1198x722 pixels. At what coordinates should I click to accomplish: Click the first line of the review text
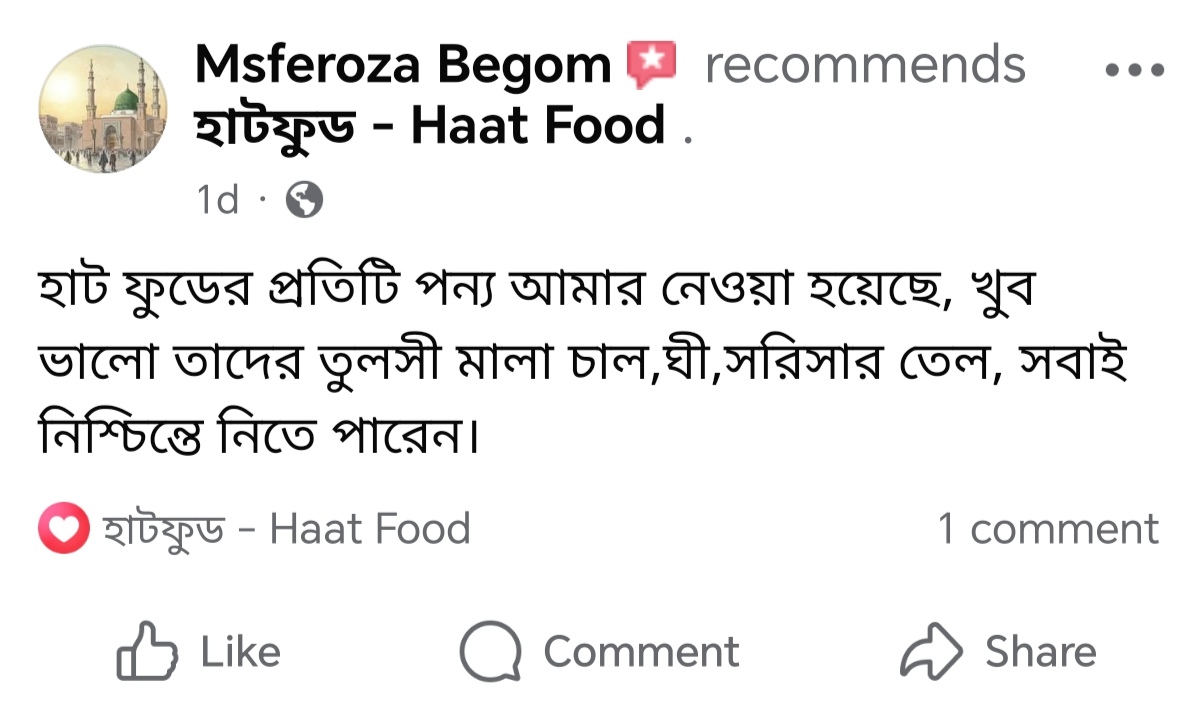540,293
